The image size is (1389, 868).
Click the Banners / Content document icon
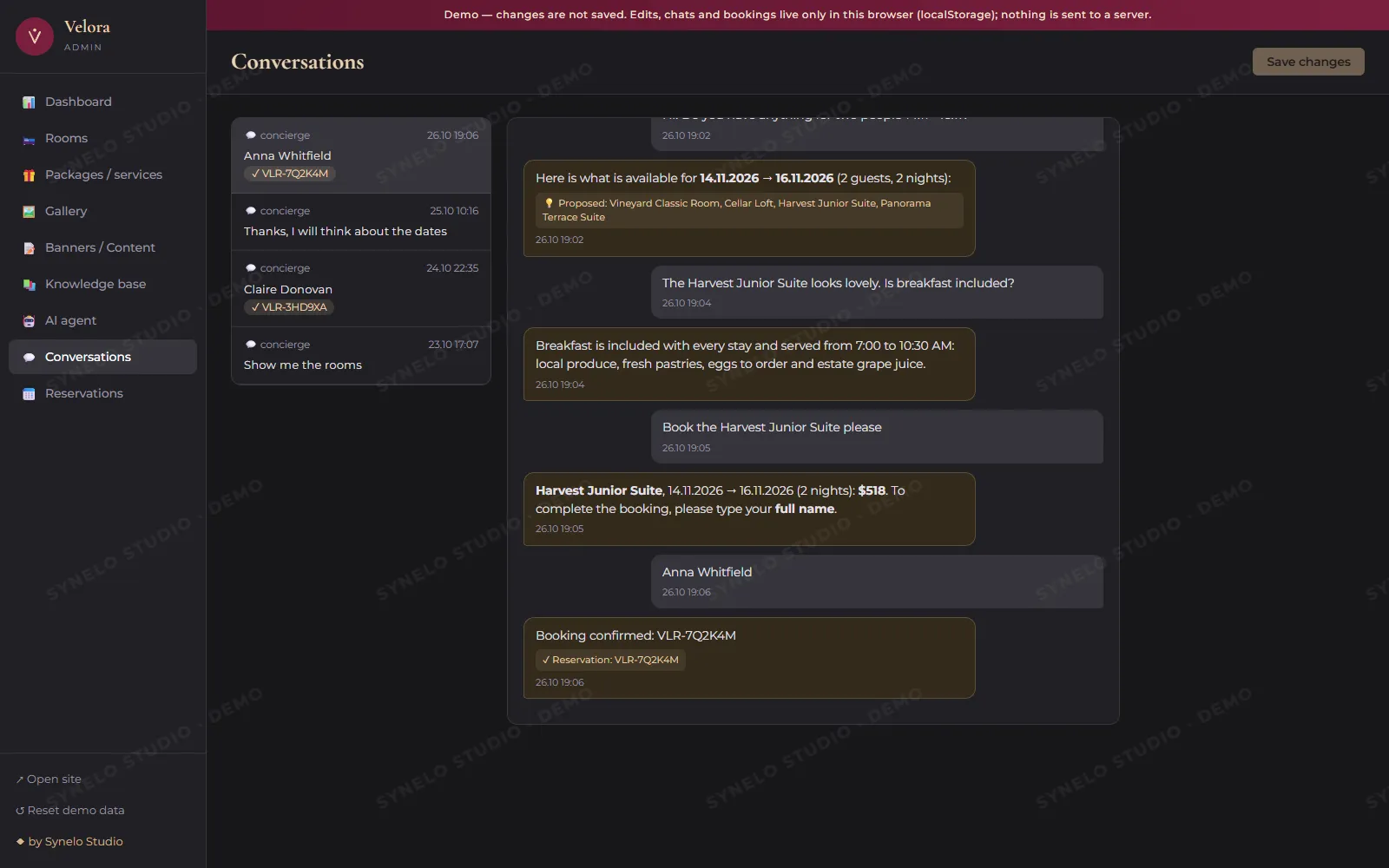[x=29, y=247]
